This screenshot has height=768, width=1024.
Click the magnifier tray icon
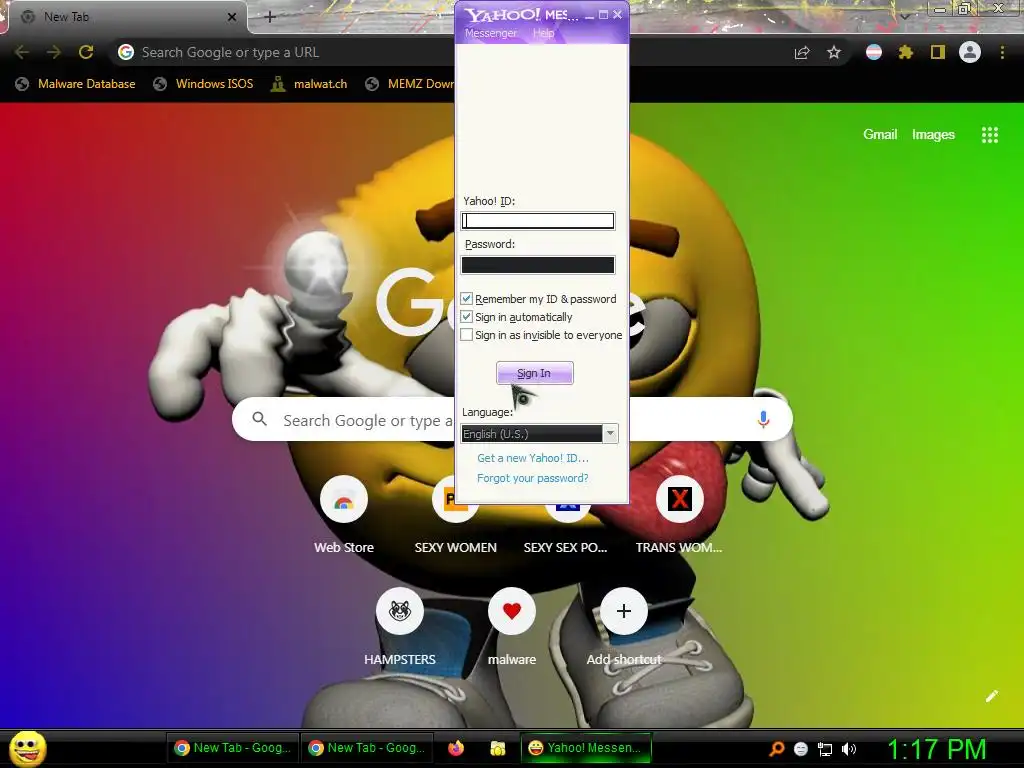(776, 749)
